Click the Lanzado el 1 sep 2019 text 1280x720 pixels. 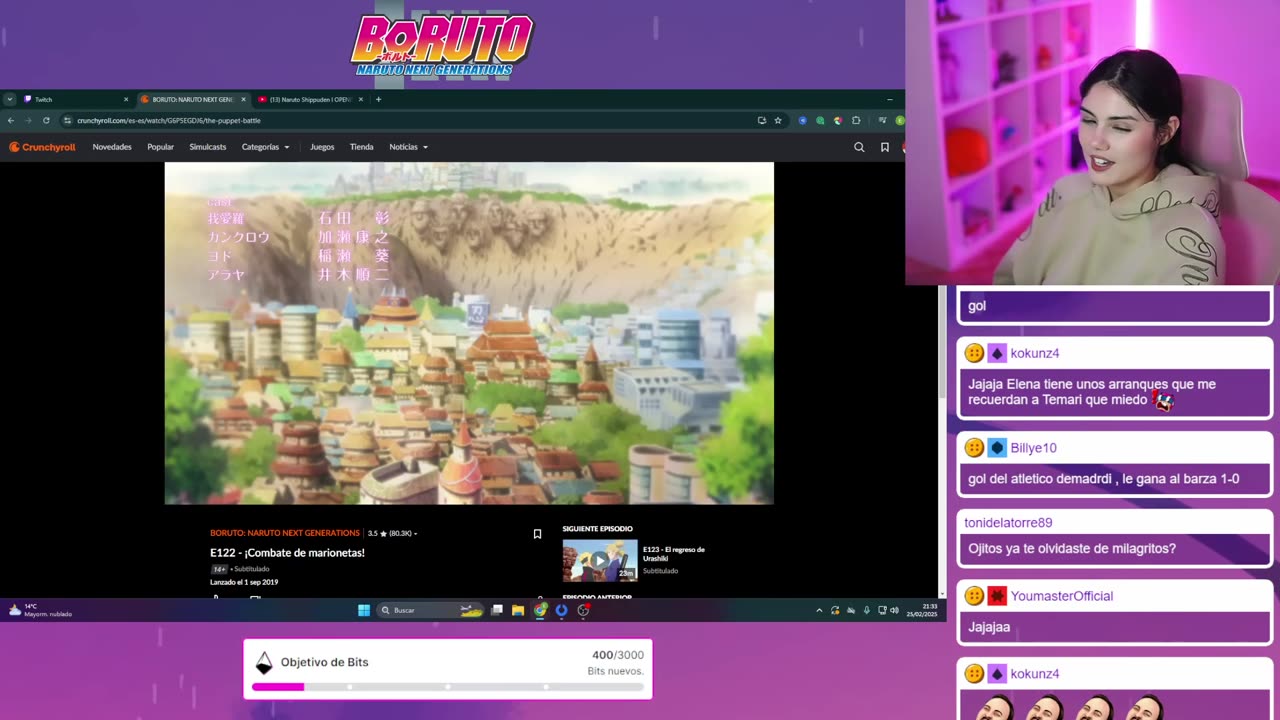pos(244,582)
